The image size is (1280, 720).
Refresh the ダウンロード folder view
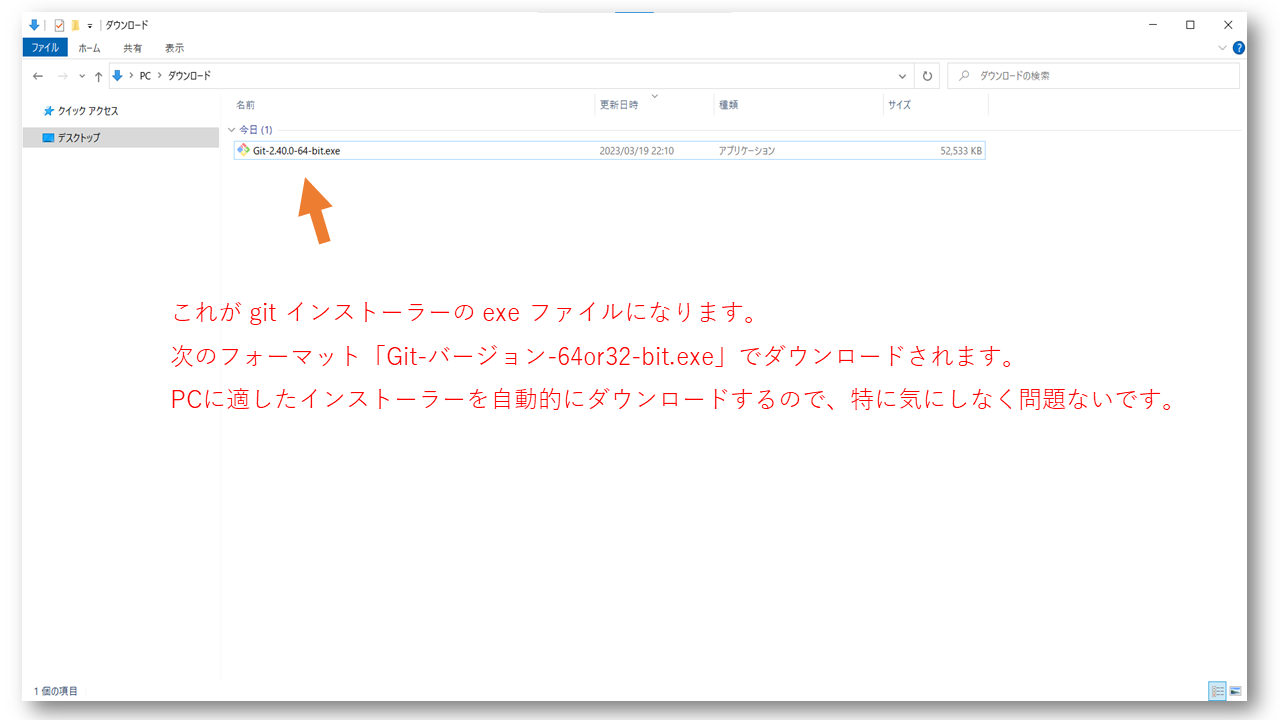[x=927, y=76]
